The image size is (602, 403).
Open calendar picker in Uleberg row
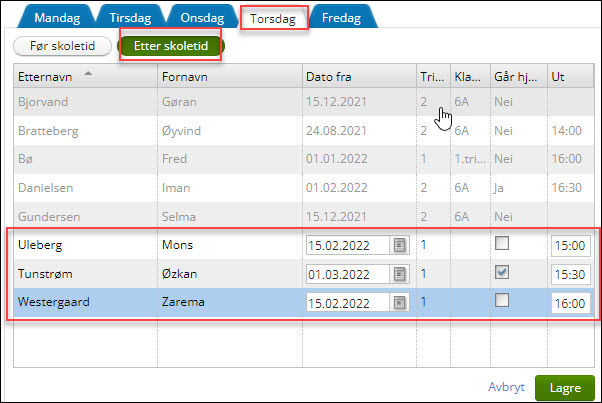tap(399, 246)
